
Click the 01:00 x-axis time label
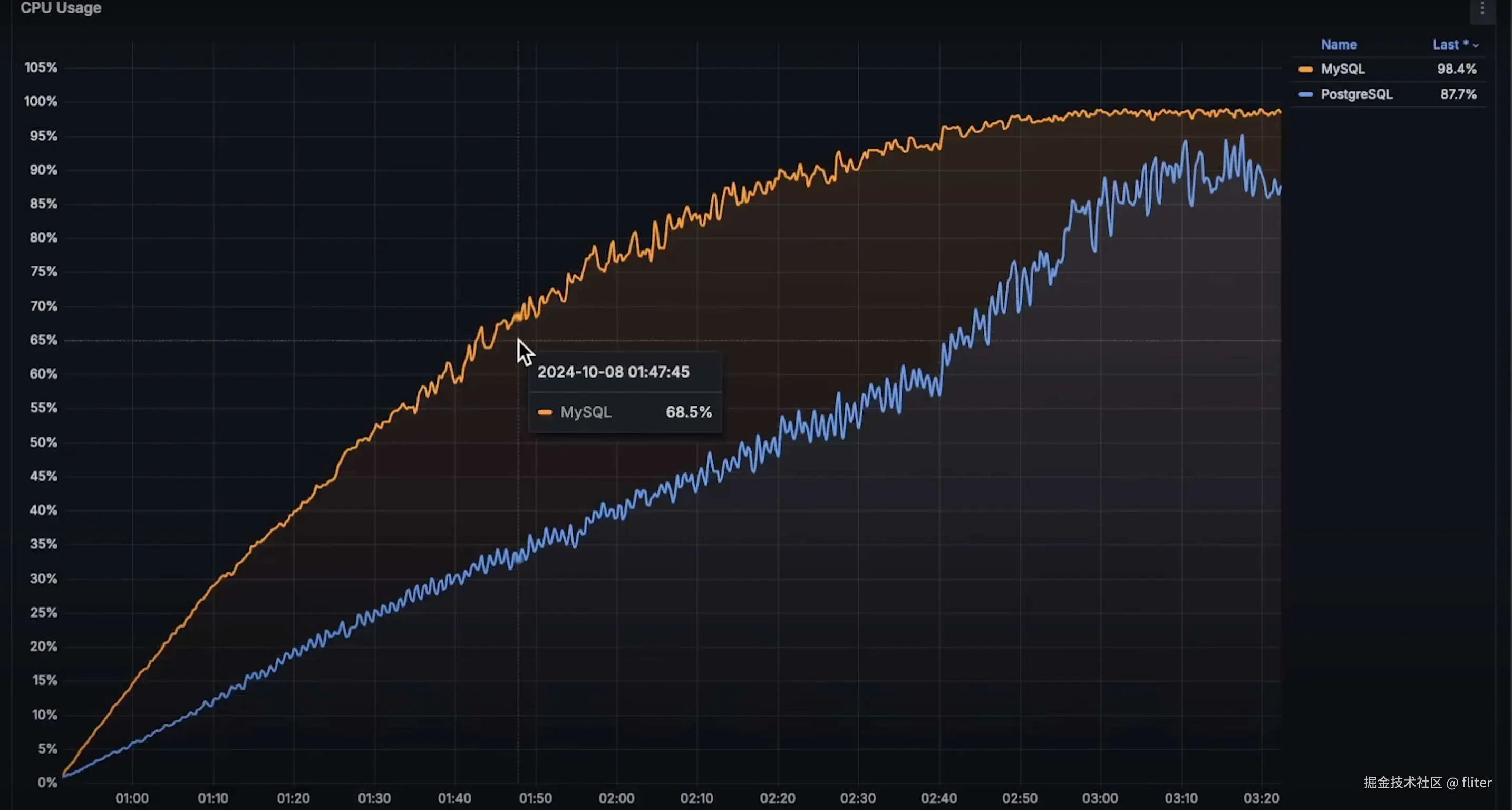click(x=131, y=798)
